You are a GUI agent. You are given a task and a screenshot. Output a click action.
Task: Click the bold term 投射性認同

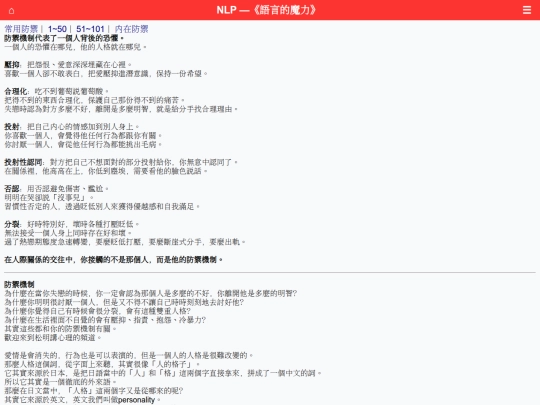click(23, 162)
